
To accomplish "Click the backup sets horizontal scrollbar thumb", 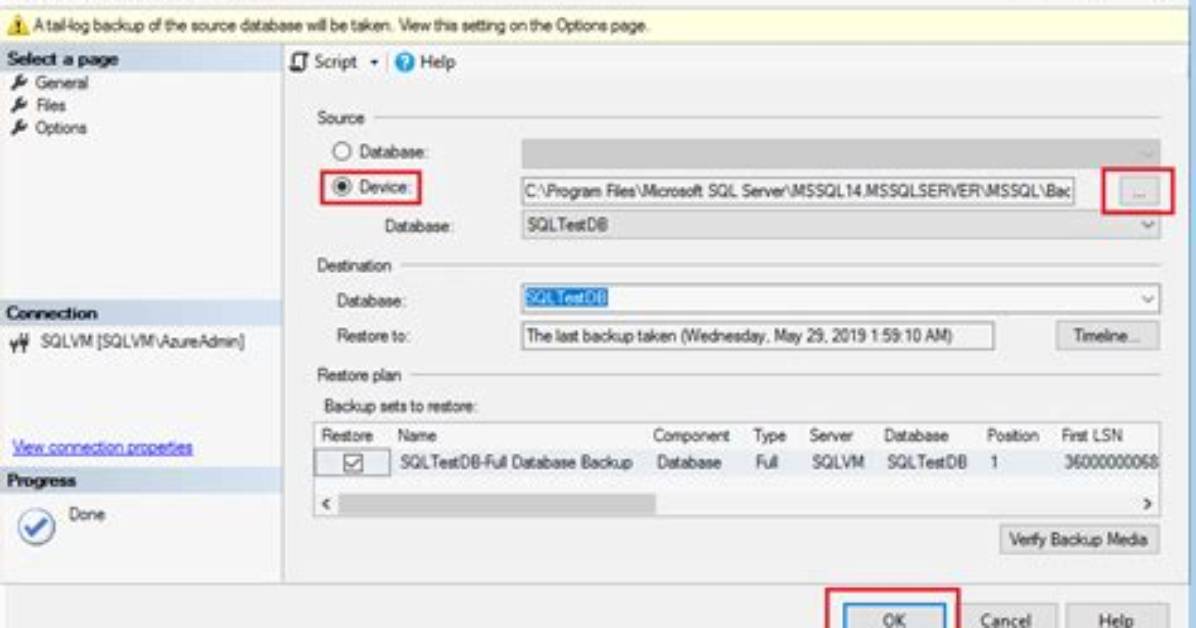I will click(x=497, y=504).
